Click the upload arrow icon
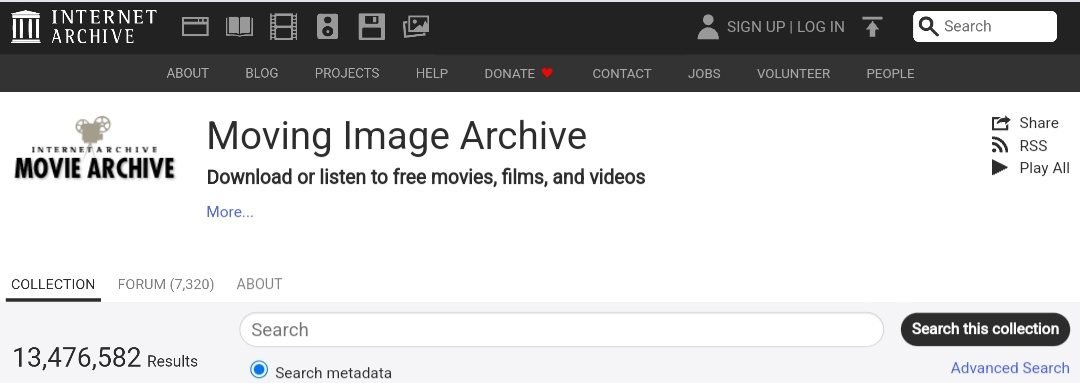This screenshot has width=1080, height=383. tap(872, 27)
